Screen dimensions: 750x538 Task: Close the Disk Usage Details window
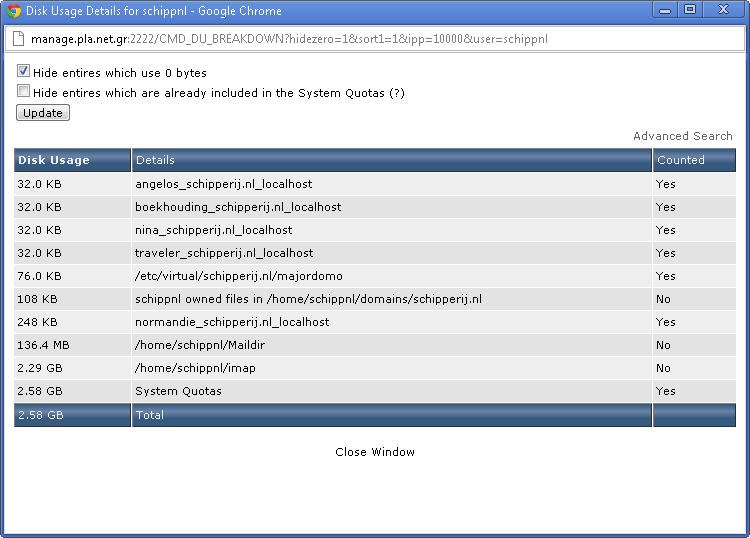[x=724, y=10]
